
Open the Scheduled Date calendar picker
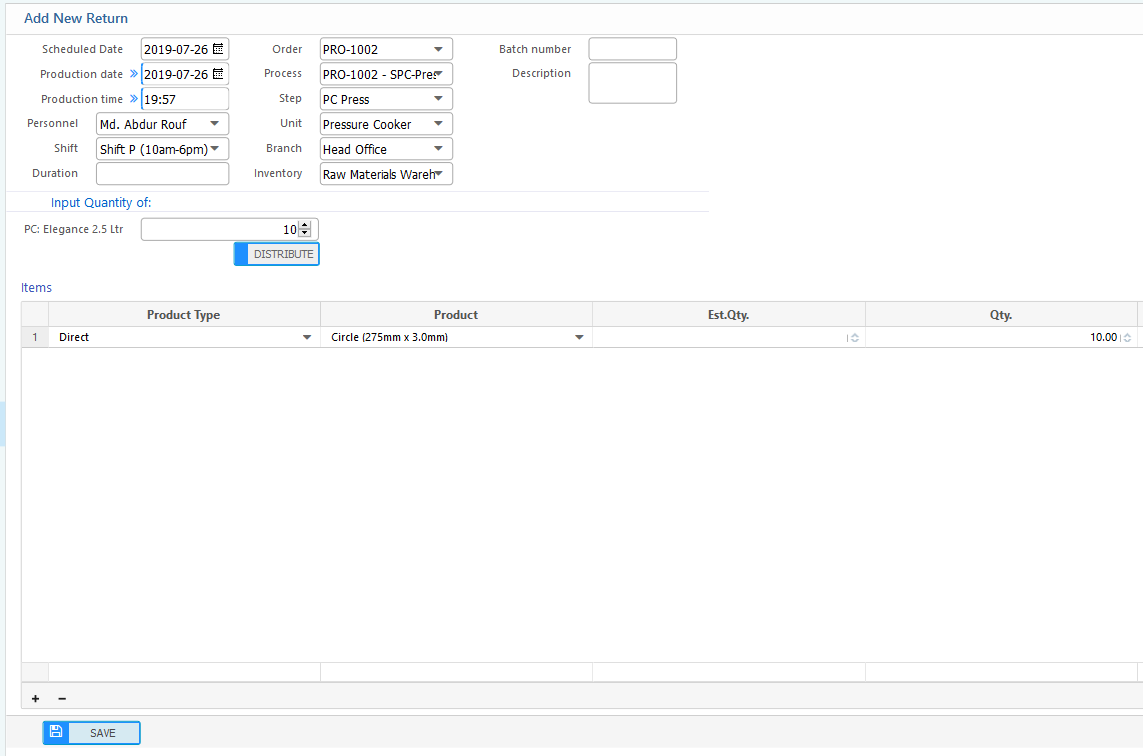point(219,49)
